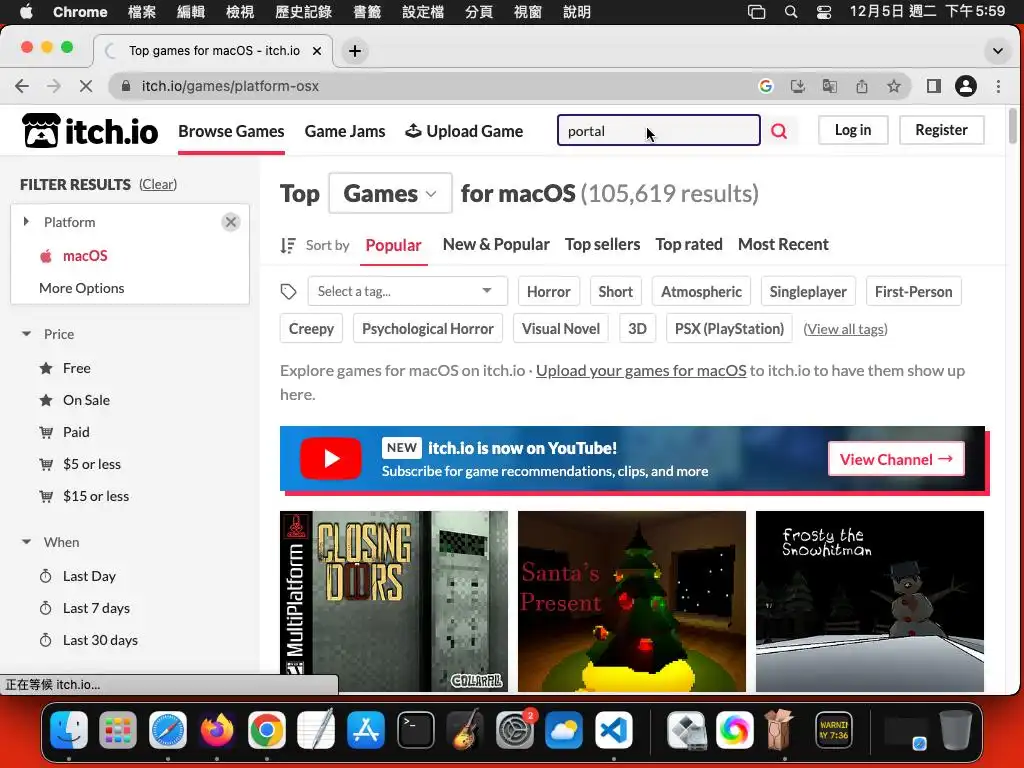The image size is (1024, 768).
Task: Go back in browser history
Action: click(22, 86)
